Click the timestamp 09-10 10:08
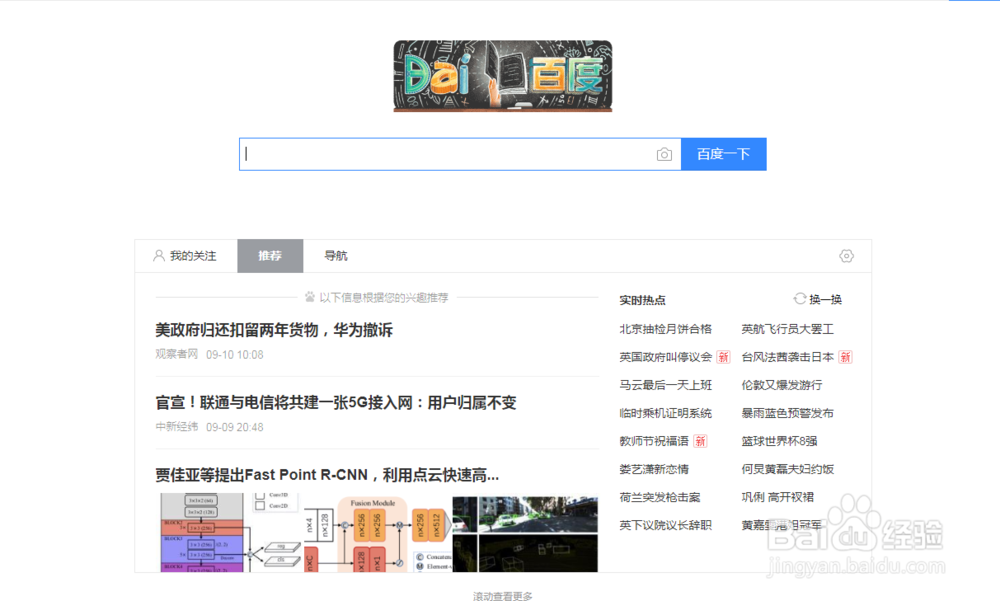 click(x=235, y=355)
